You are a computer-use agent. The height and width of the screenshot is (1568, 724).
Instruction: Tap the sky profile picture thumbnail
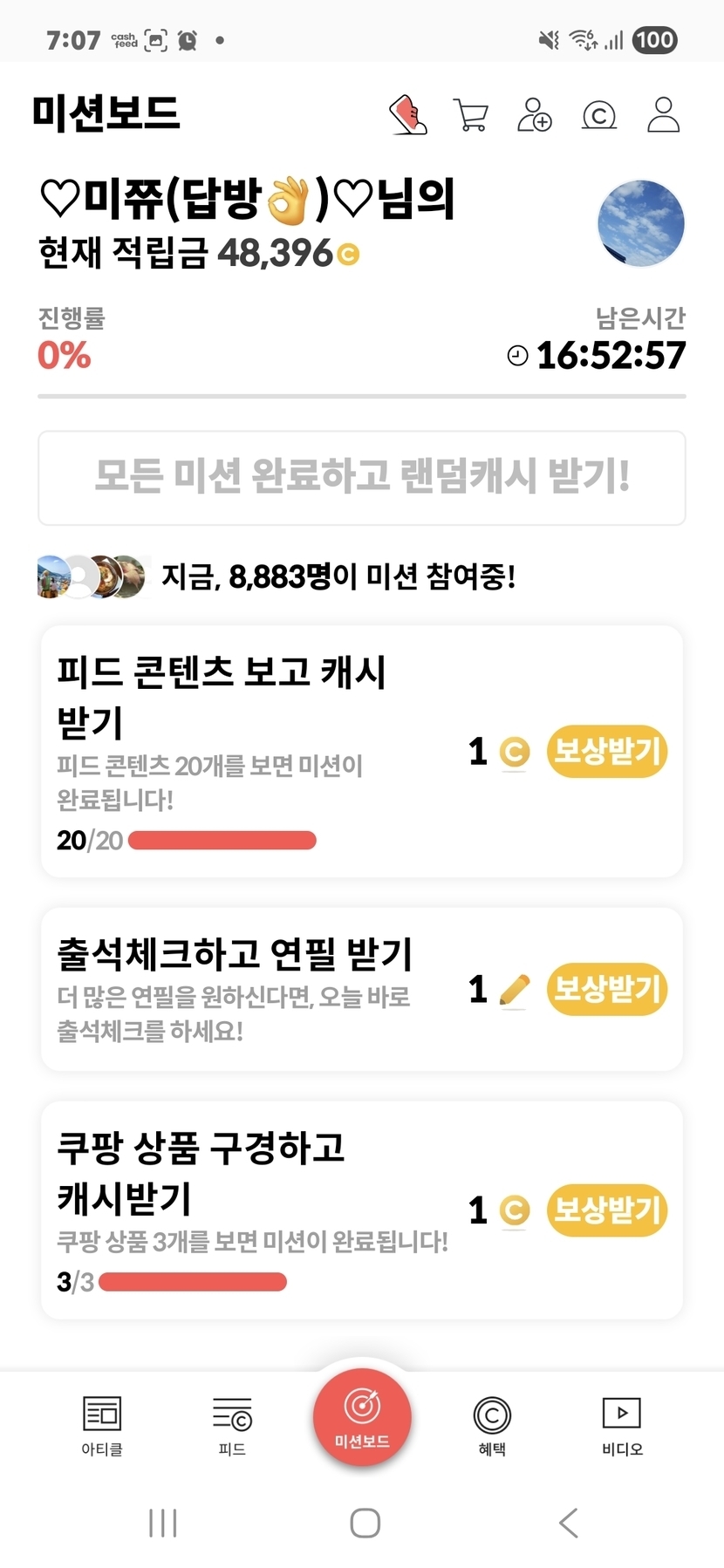tap(641, 223)
